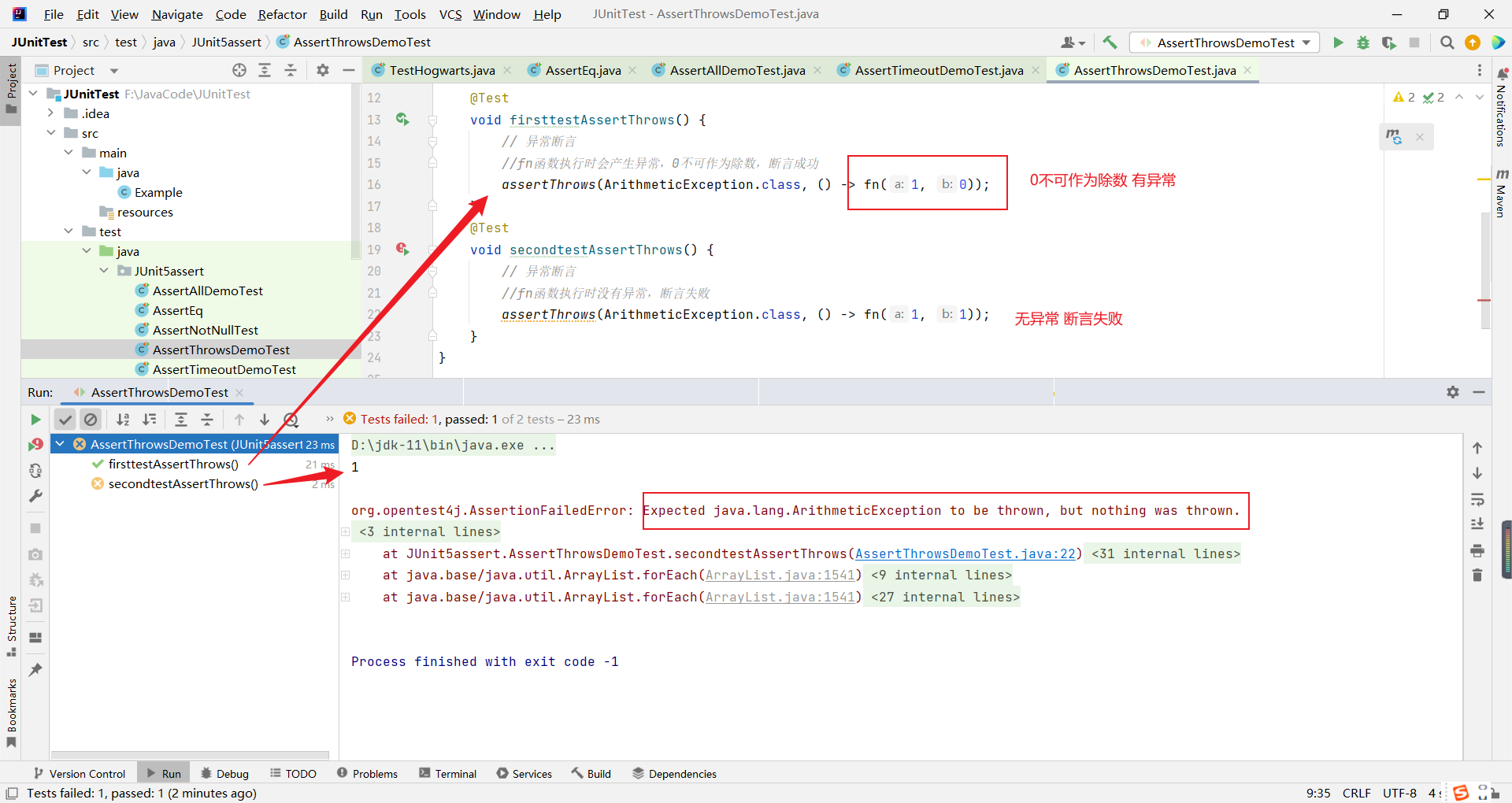This screenshot has height=803, width=1512.
Task: Open AssertThrowsDemoTest.java:22 stack trace link
Action: [x=965, y=553]
